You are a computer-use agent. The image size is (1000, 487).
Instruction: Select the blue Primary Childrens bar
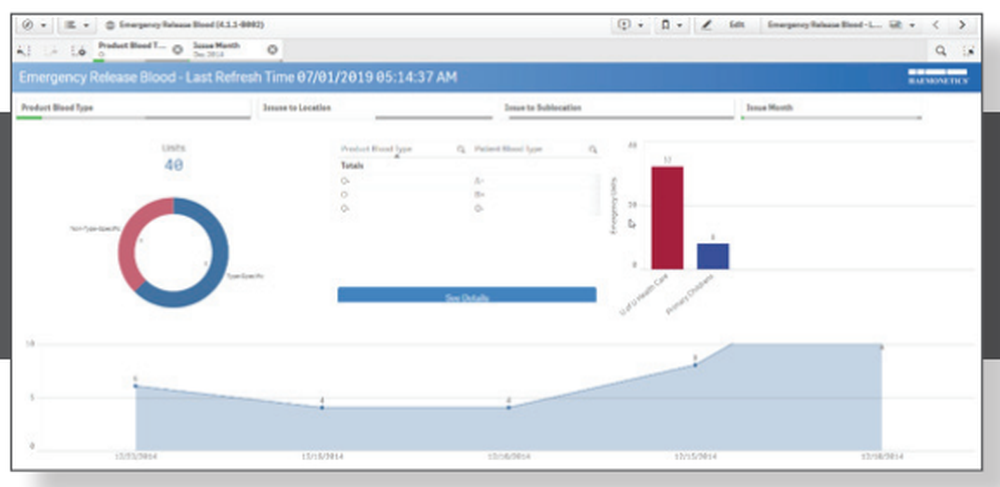pyautogui.click(x=713, y=256)
